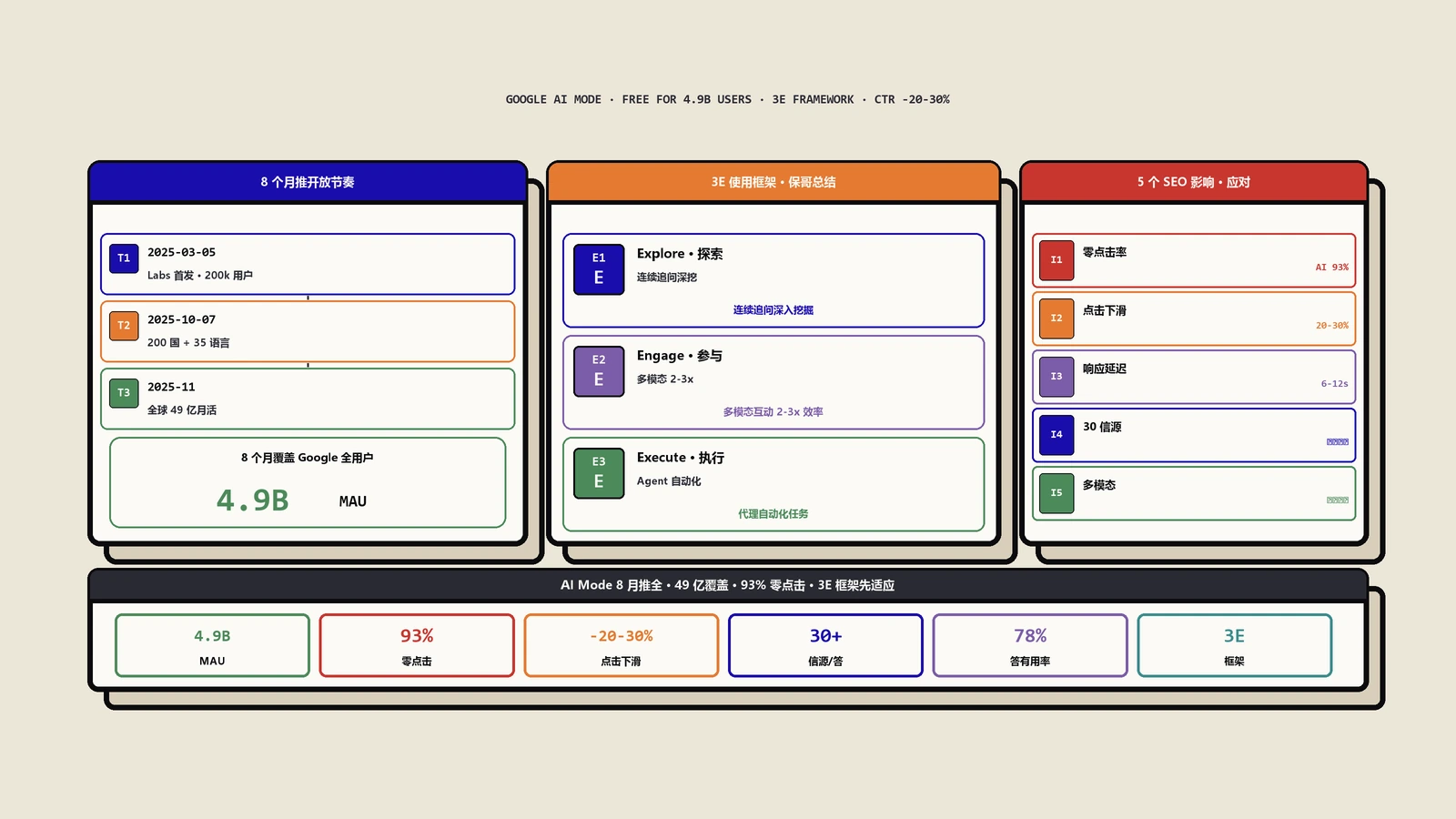Click "响应延迟" label in I3 row
This screenshot has width=1456, height=819.
pyautogui.click(x=1105, y=369)
